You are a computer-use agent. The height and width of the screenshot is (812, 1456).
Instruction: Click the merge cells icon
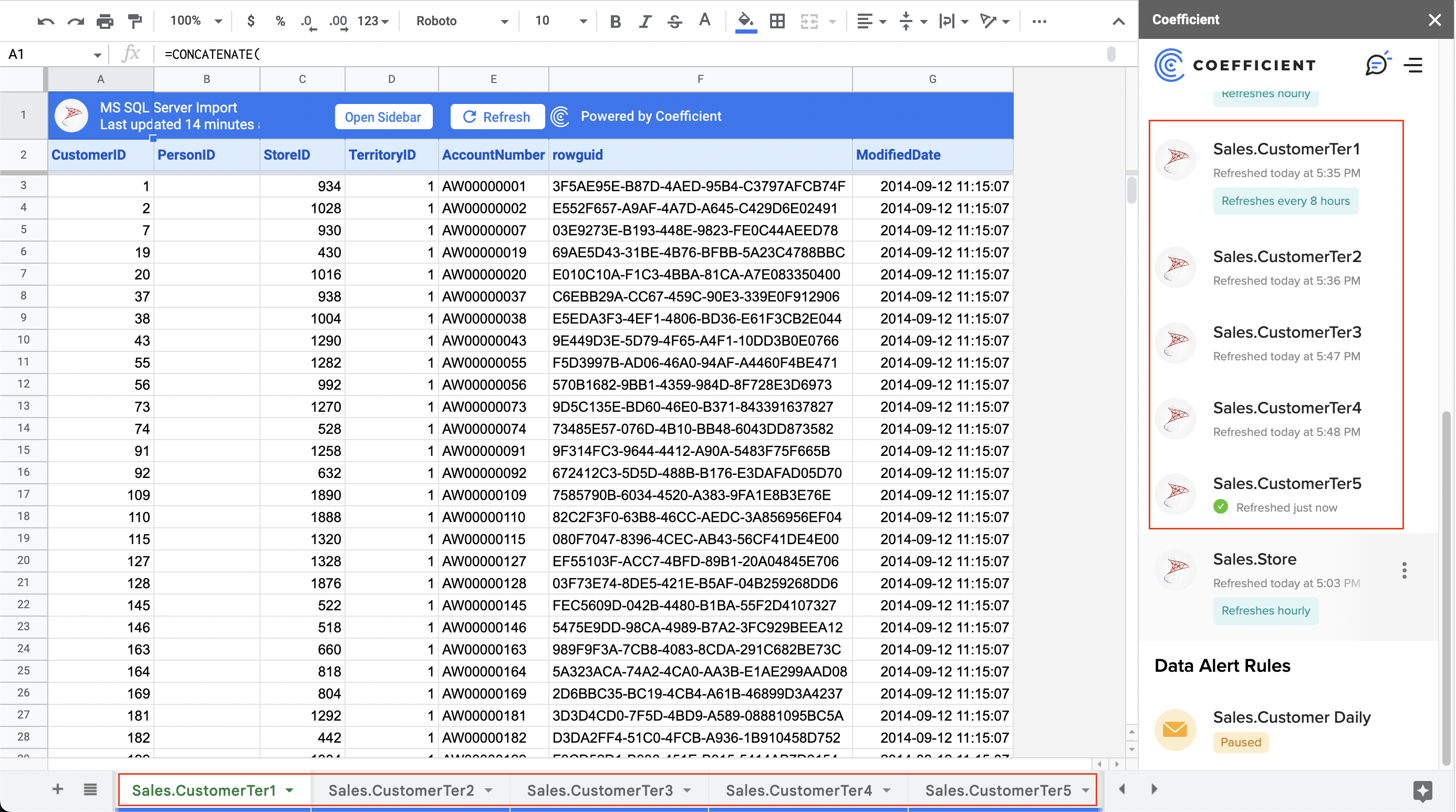pyautogui.click(x=809, y=21)
